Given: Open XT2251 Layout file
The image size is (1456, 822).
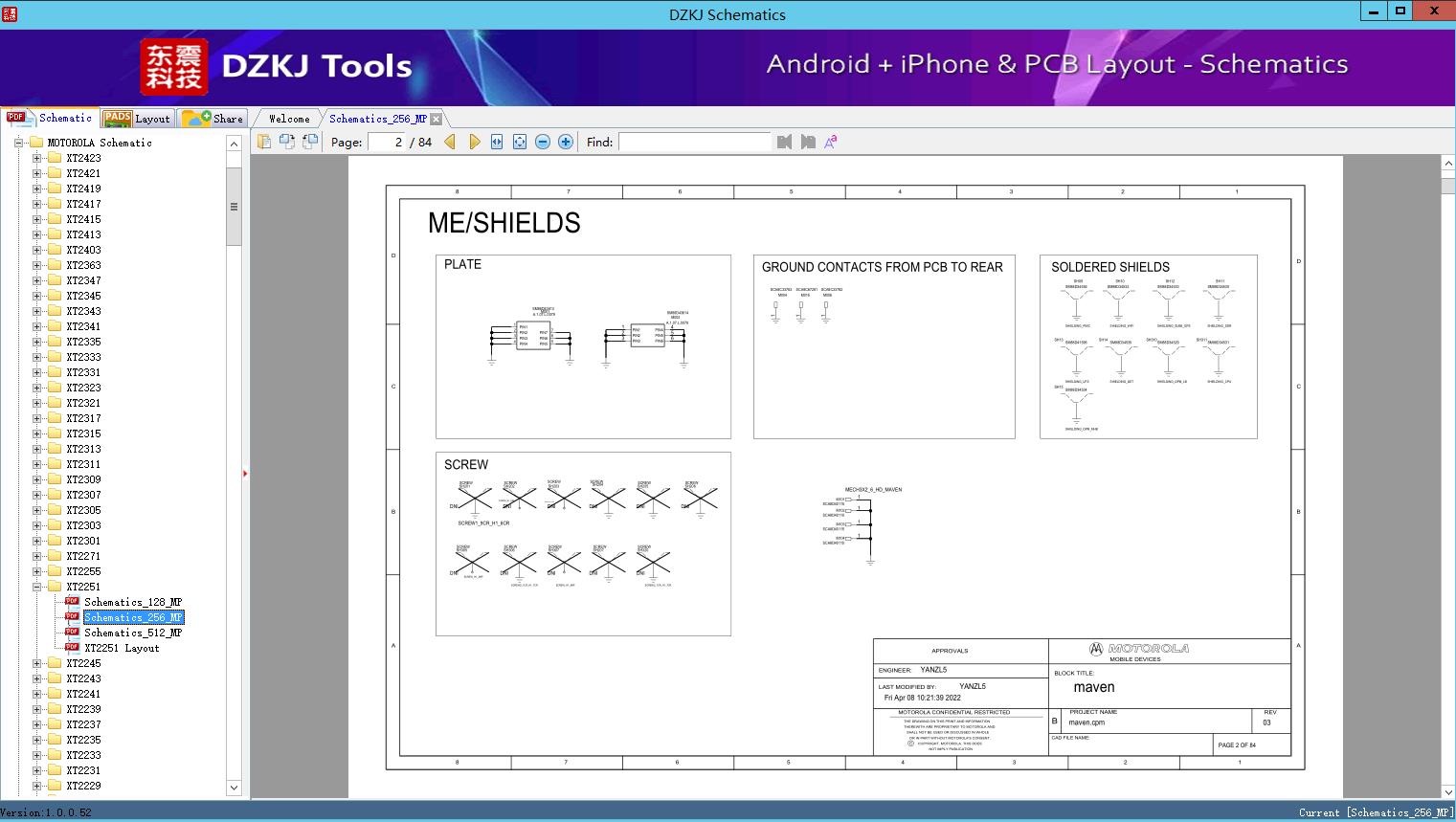Looking at the screenshot, I should [x=122, y=648].
